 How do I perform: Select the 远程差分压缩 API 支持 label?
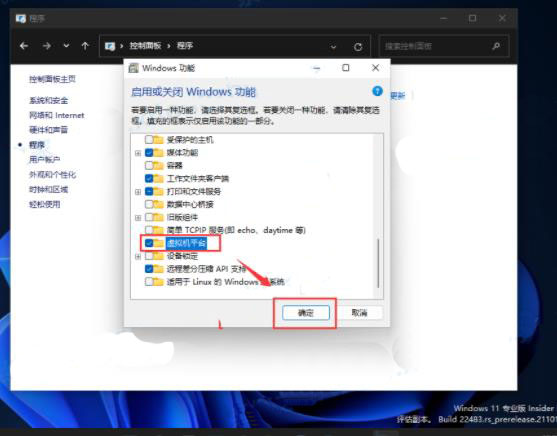click(206, 269)
